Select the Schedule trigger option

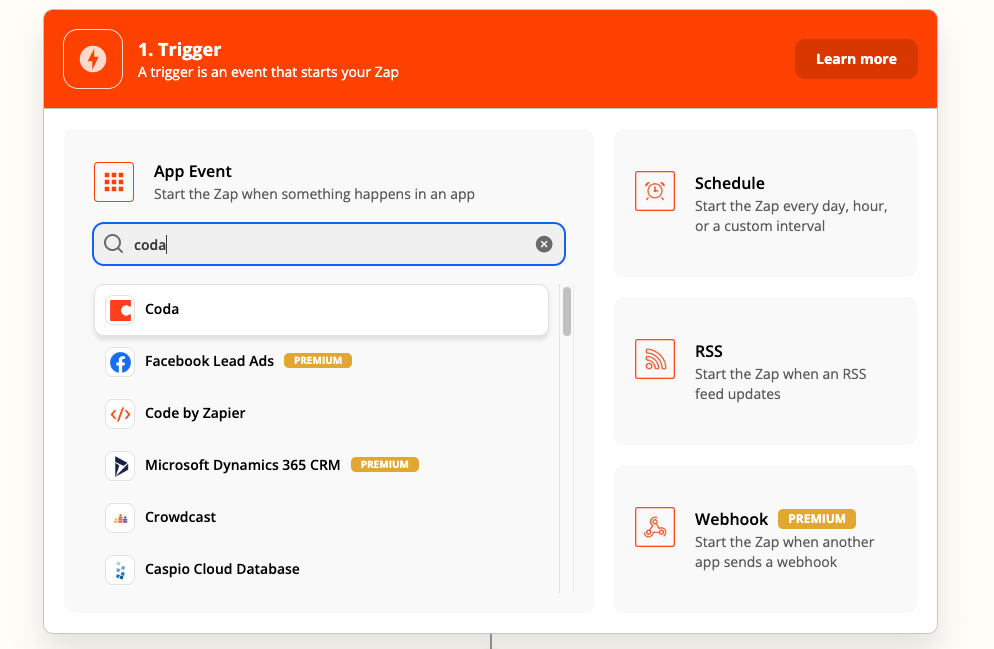(x=765, y=203)
